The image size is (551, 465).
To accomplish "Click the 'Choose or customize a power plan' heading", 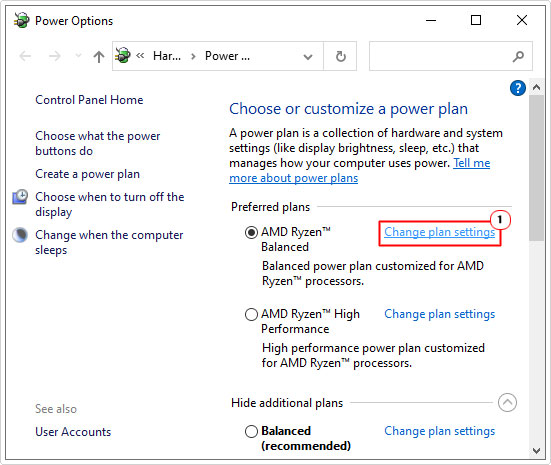I will point(348,109).
